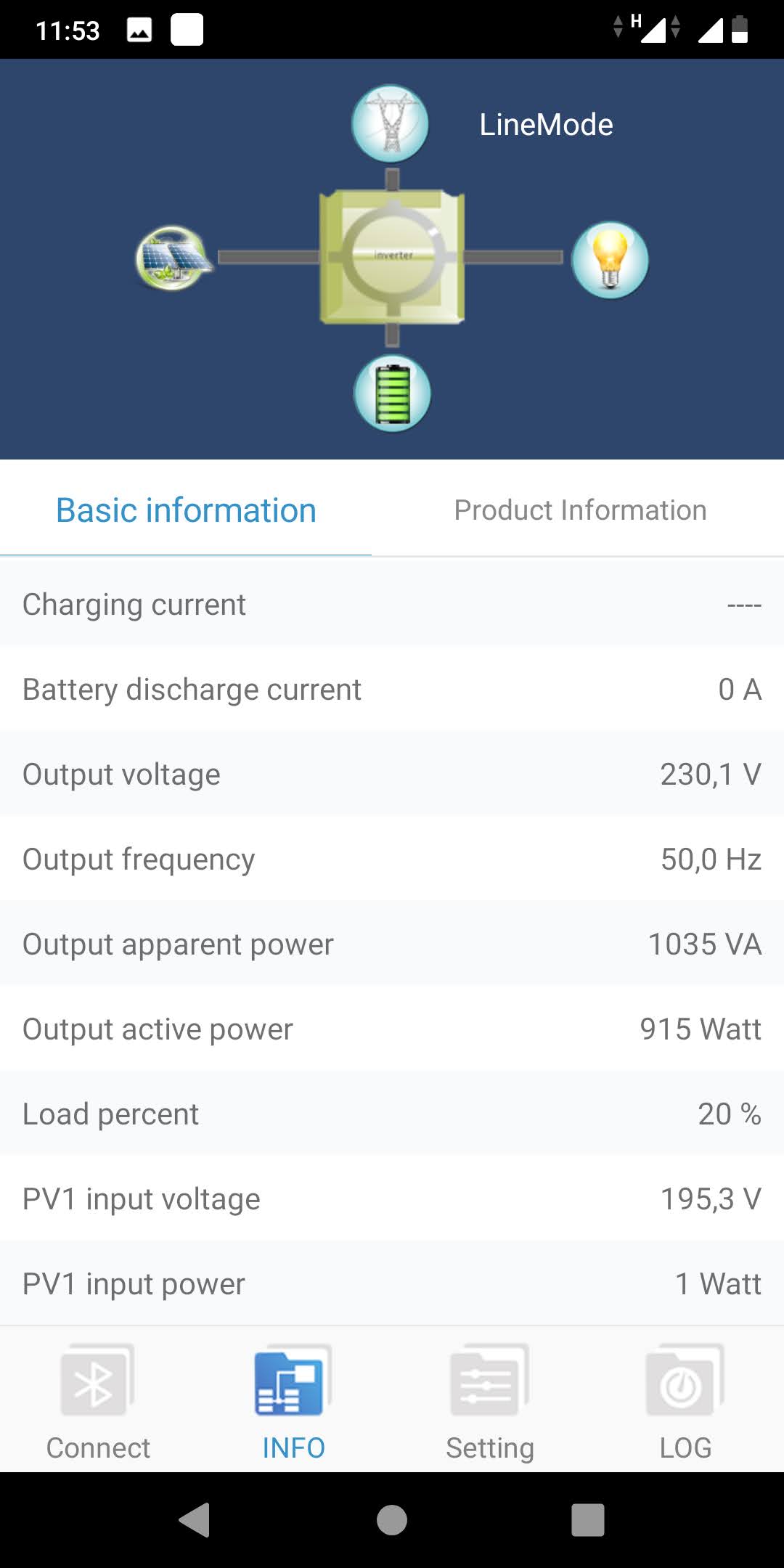Tap the light bulb load icon
Screen dimensions: 784x1568
(610, 260)
